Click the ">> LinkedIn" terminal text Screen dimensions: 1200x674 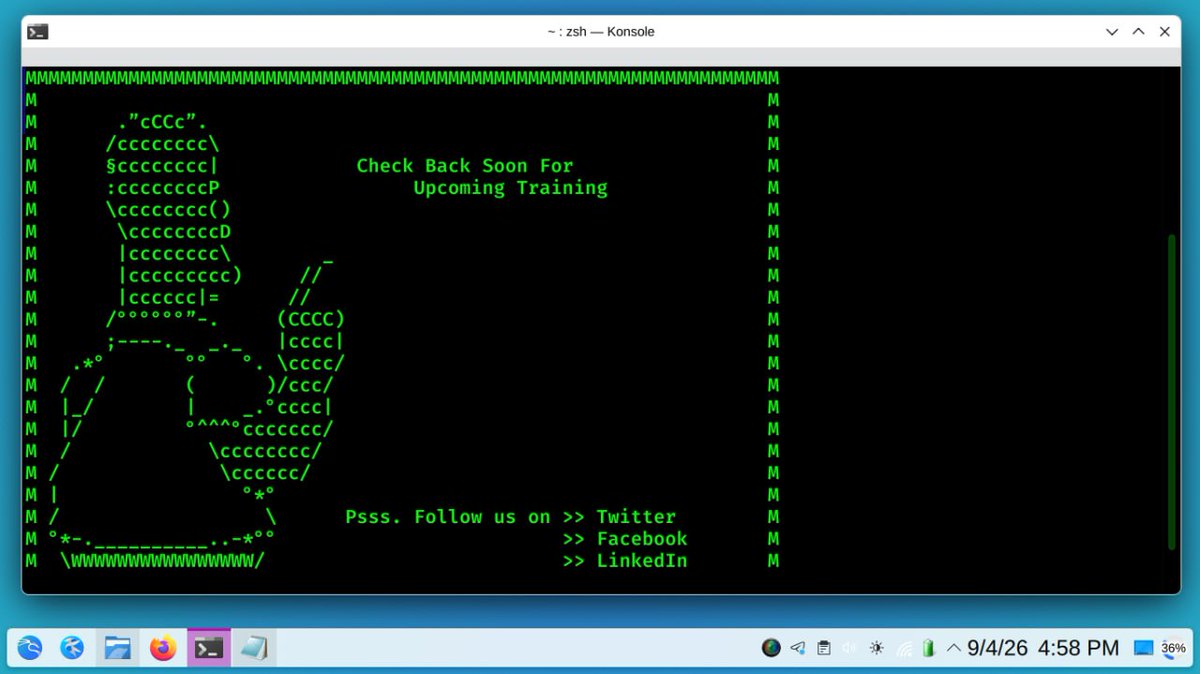pos(625,561)
